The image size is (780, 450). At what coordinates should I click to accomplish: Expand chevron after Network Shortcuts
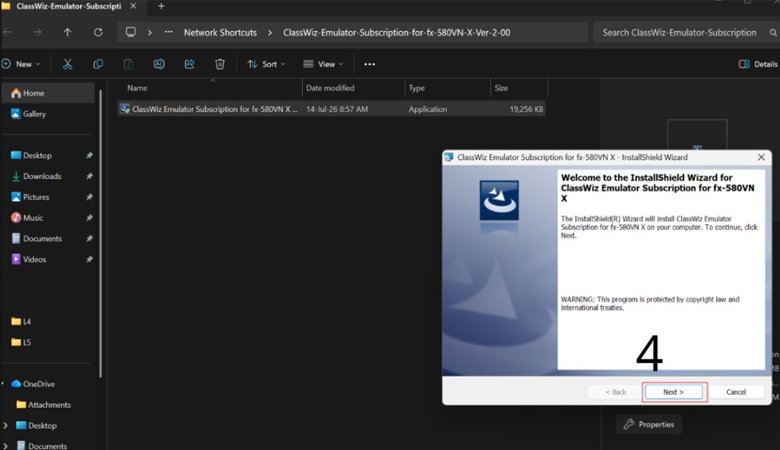270,32
